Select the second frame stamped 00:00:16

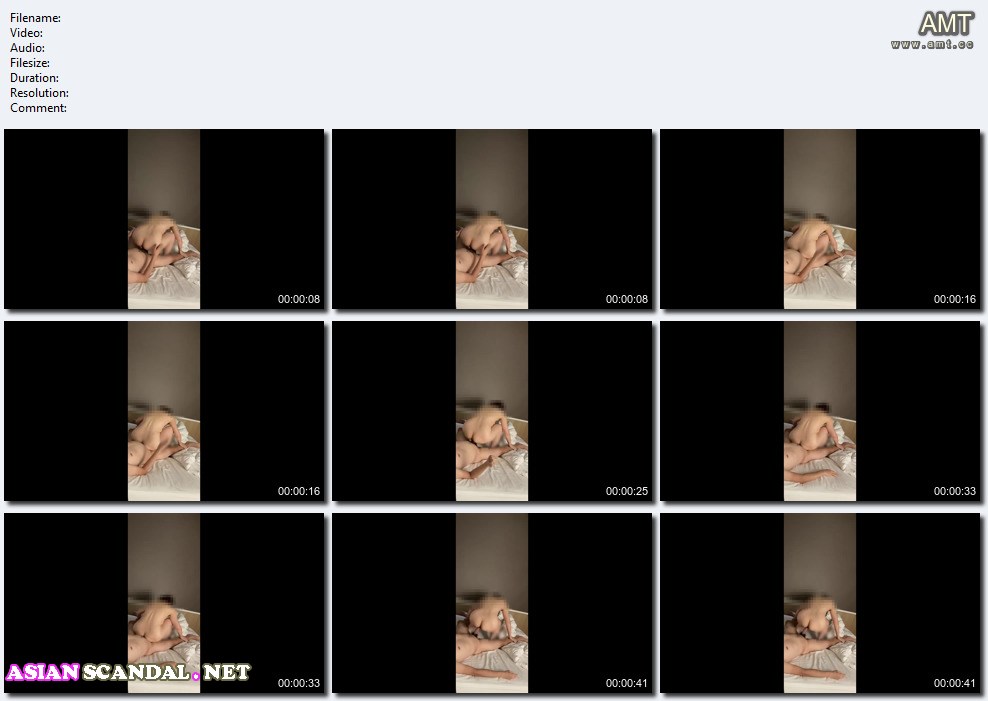pyautogui.click(x=164, y=411)
